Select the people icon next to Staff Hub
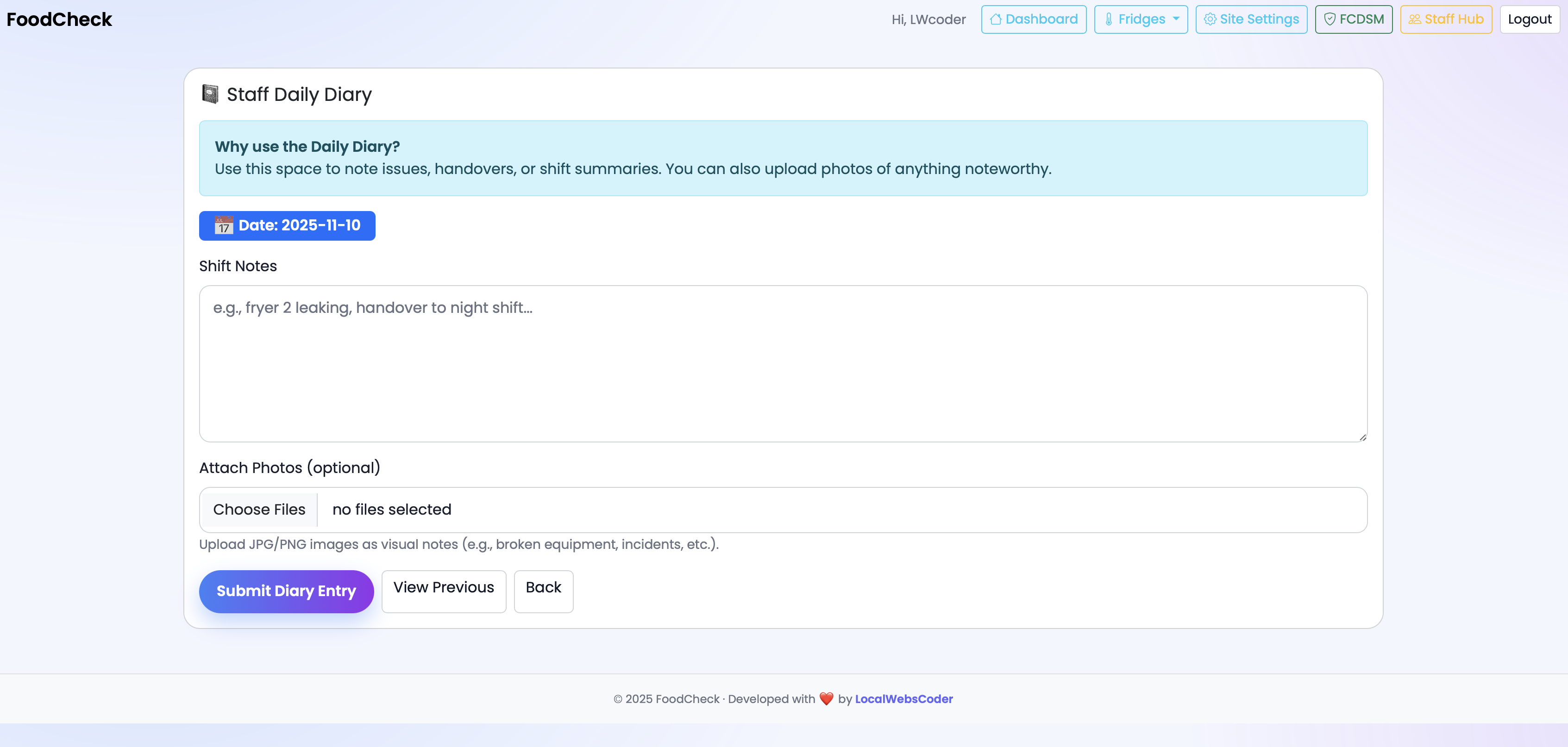 pyautogui.click(x=1415, y=19)
